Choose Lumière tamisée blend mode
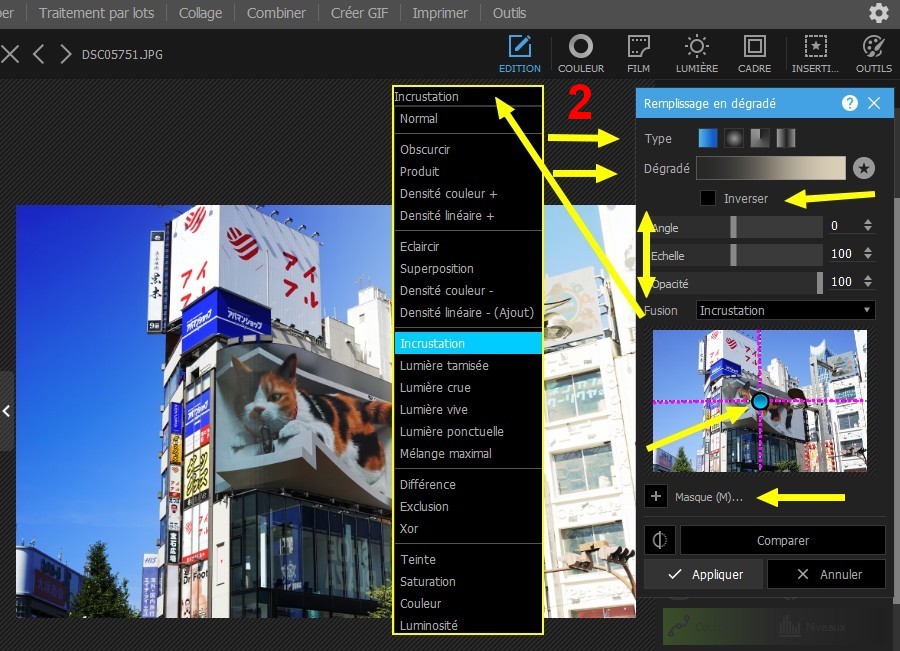Viewport: 900px width, 651px height. tap(468, 366)
